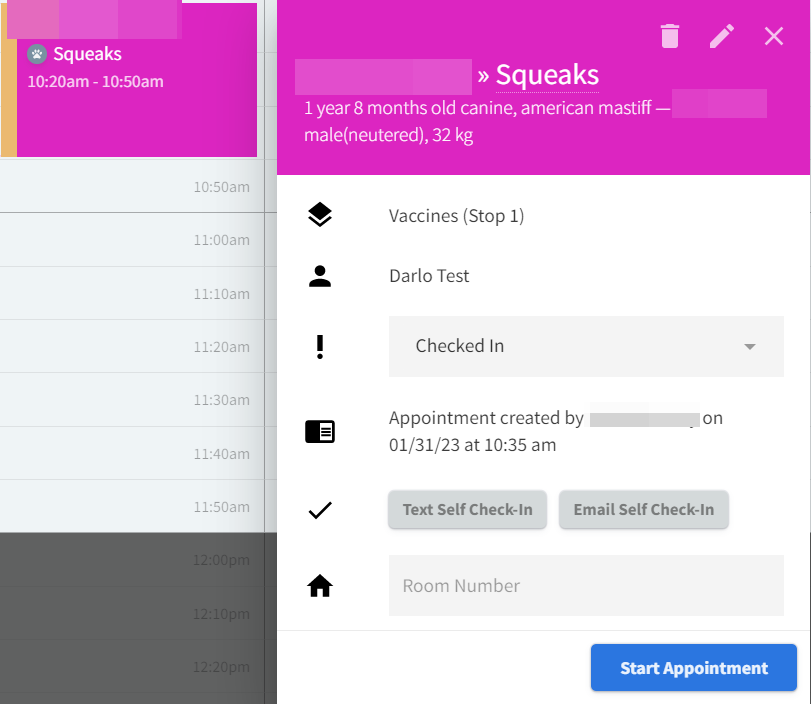Click the person icon beside Darlo Test
The height and width of the screenshot is (704, 811).
(x=320, y=276)
